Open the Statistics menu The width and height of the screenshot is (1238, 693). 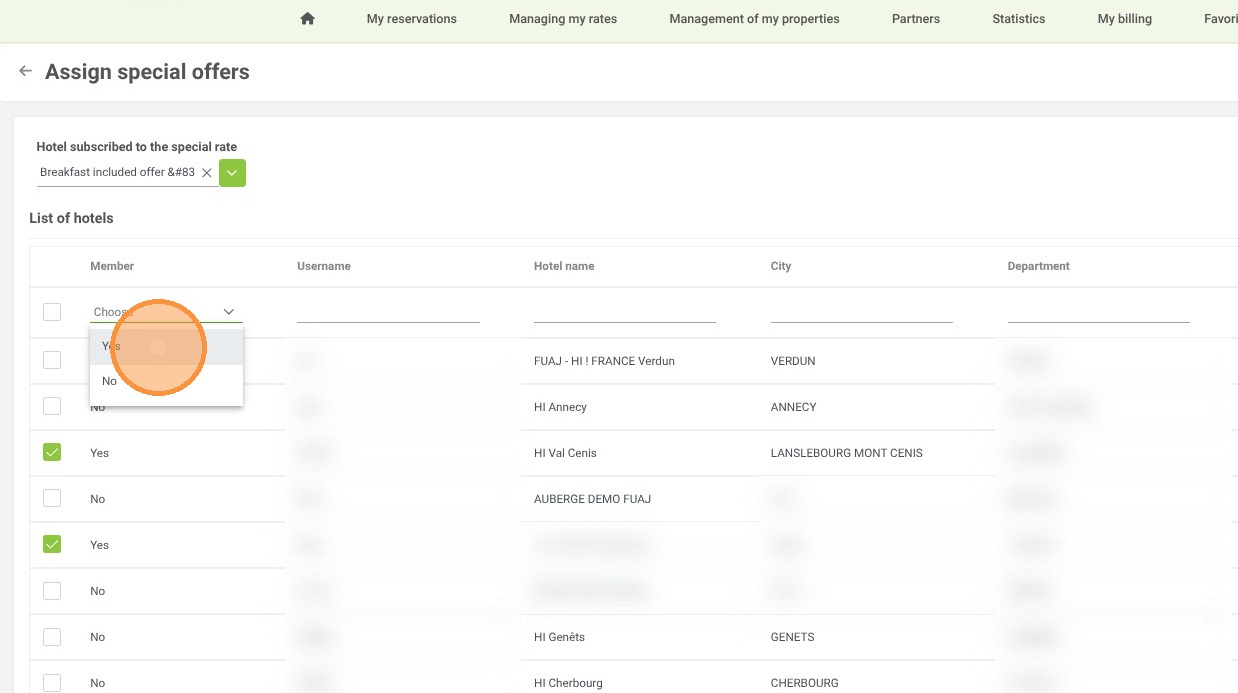point(1019,19)
